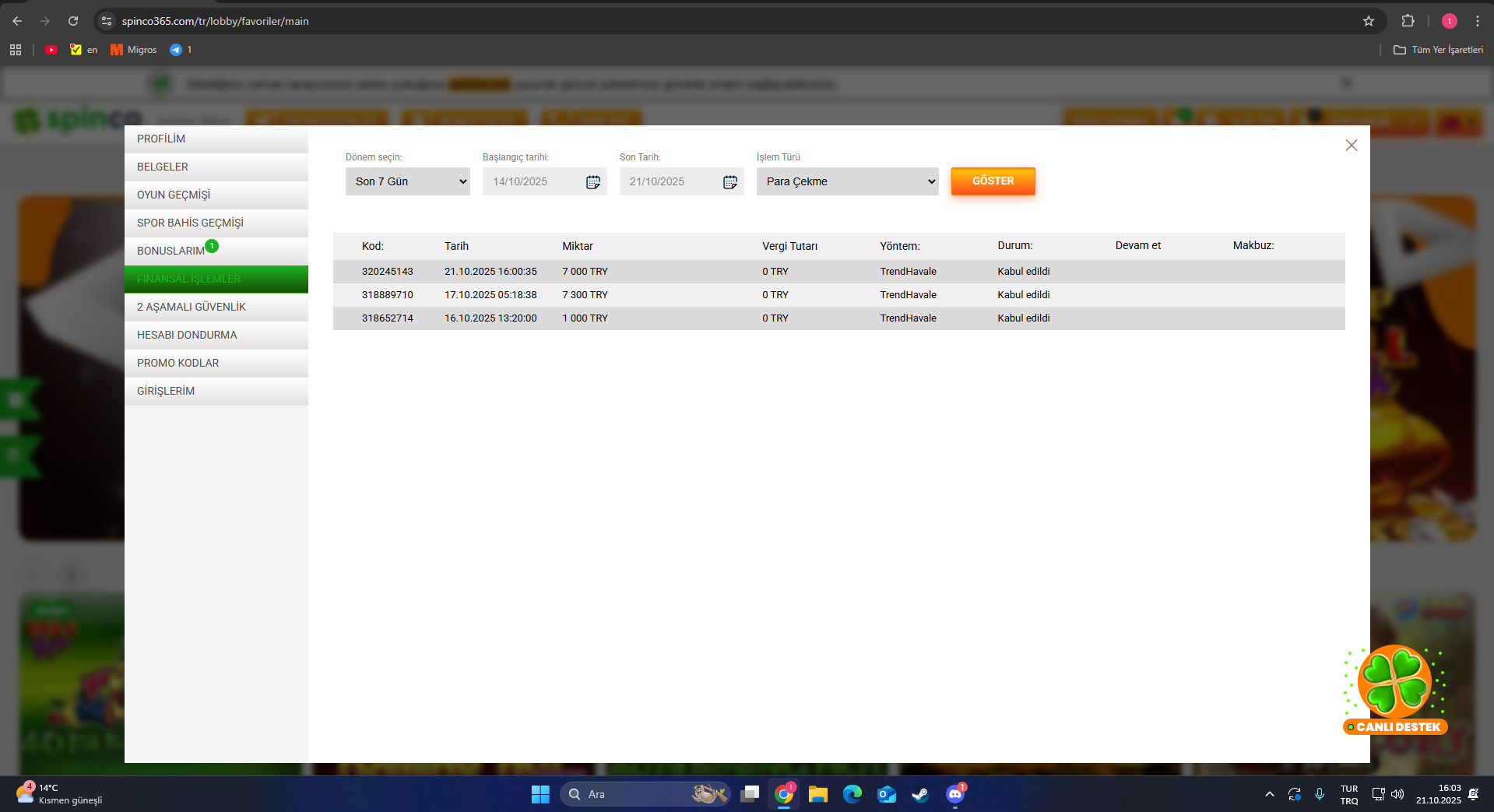The width and height of the screenshot is (1494, 812).
Task: Select 2 Aşamalı Güvenlik menu item
Action: point(192,307)
